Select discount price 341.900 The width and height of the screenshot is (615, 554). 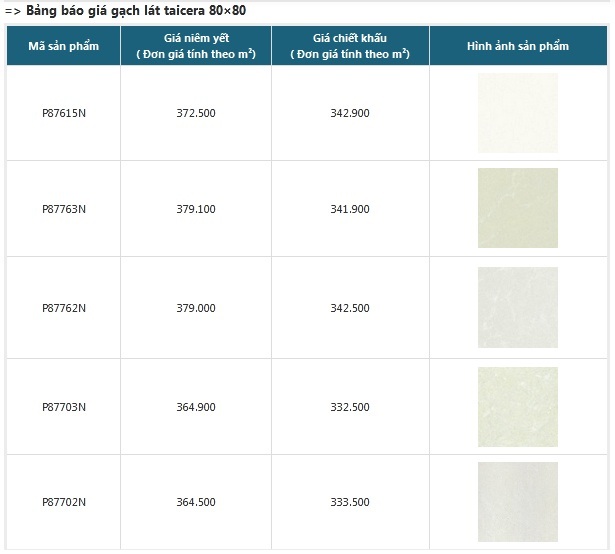pyautogui.click(x=350, y=209)
